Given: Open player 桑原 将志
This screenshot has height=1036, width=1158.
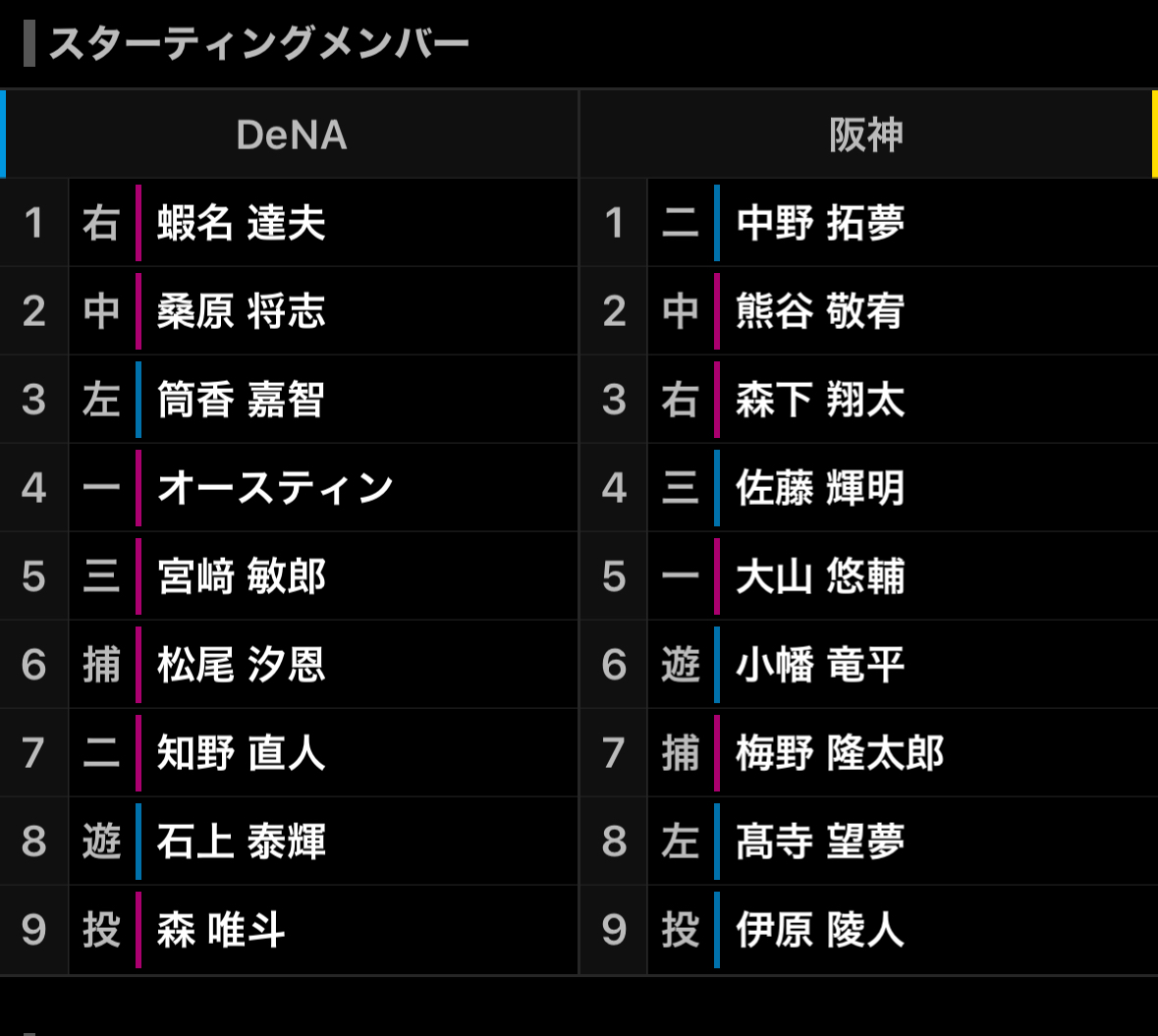Looking at the screenshot, I should pos(242,311).
